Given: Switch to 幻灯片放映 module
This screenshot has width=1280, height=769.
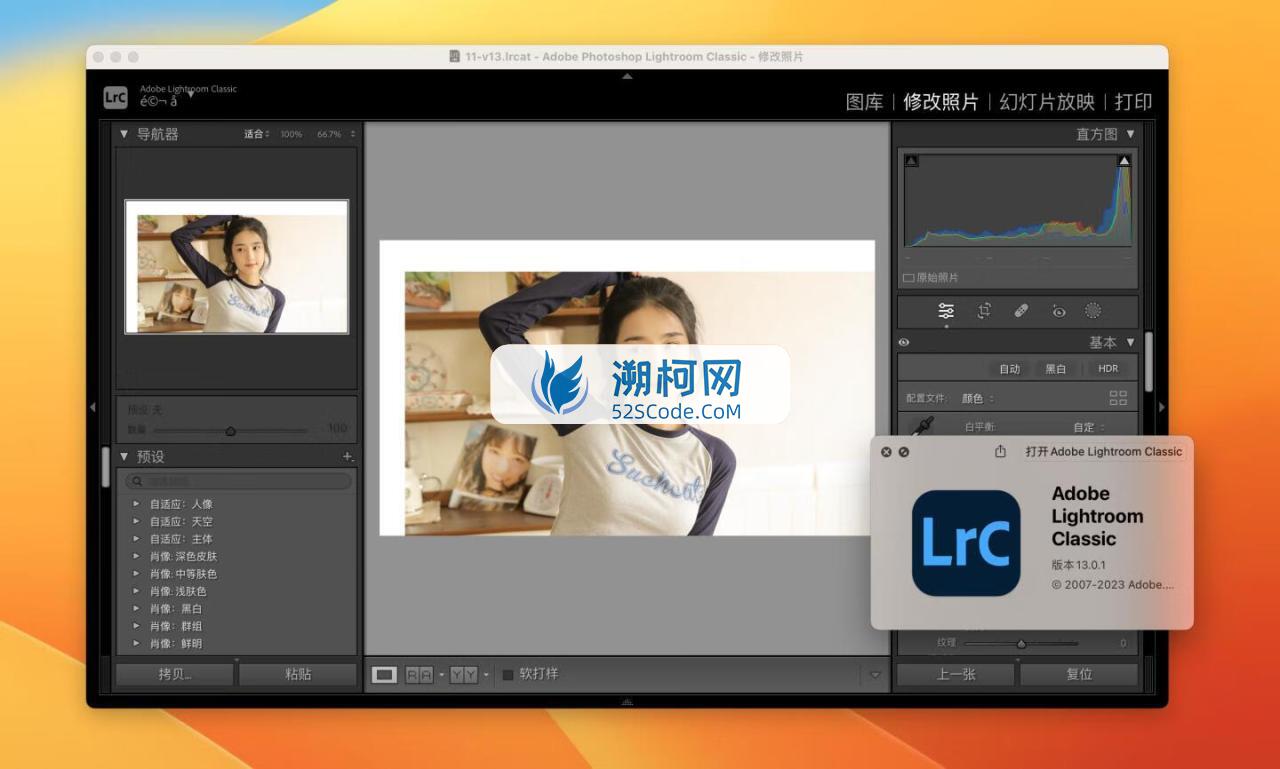Looking at the screenshot, I should tap(1047, 101).
